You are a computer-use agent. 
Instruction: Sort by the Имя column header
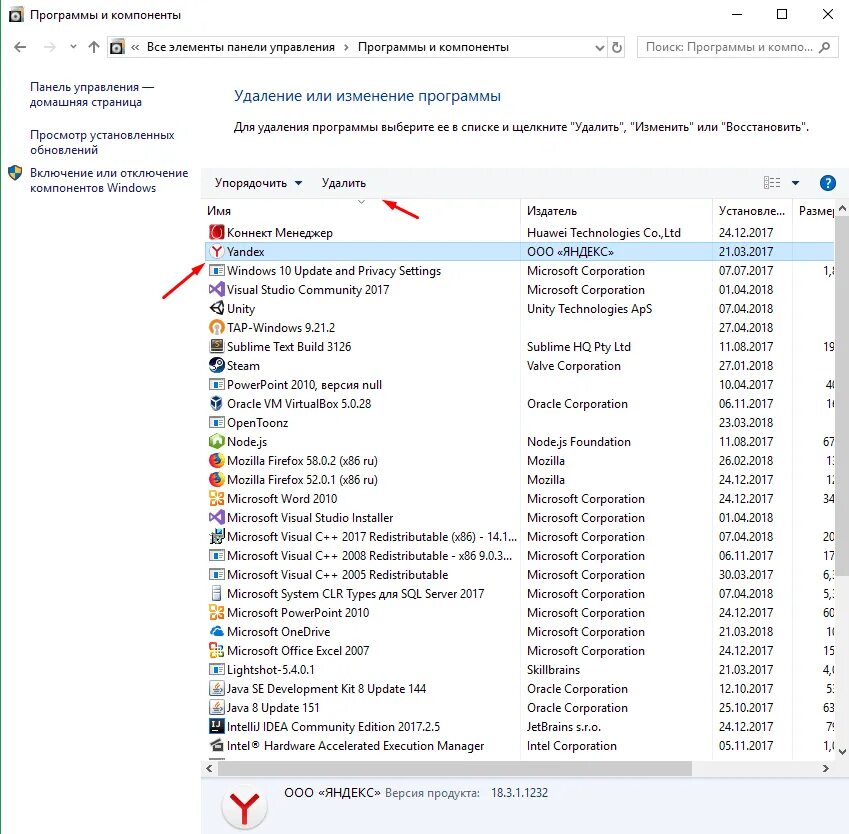click(361, 211)
